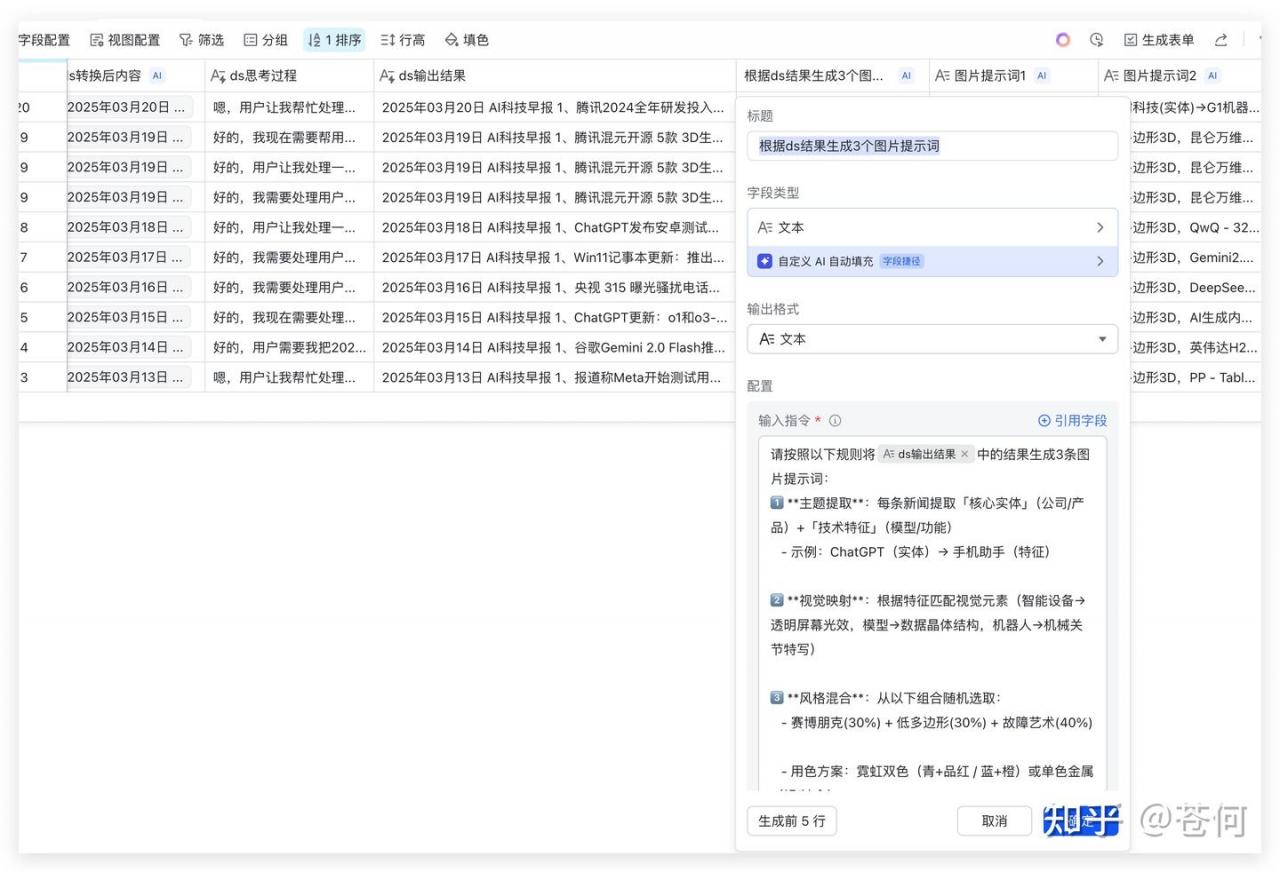Click the text-type icon before ds思考过程
Image resolution: width=1280 pixels, height=872 pixels.
click(x=218, y=75)
